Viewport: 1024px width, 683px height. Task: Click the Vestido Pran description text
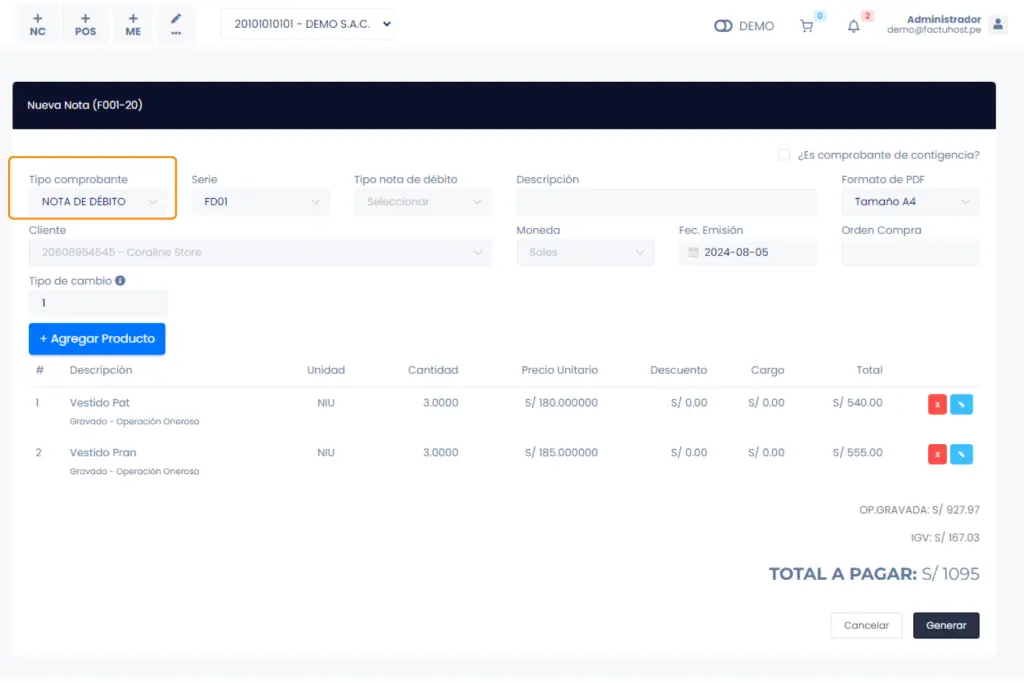coord(103,453)
